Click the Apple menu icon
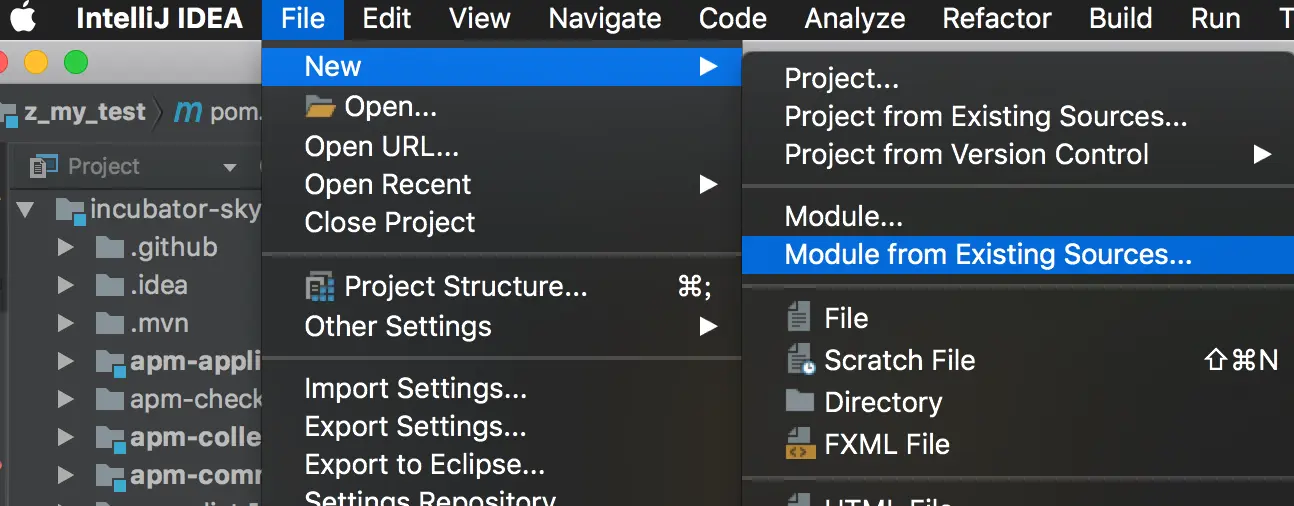 click(23, 17)
